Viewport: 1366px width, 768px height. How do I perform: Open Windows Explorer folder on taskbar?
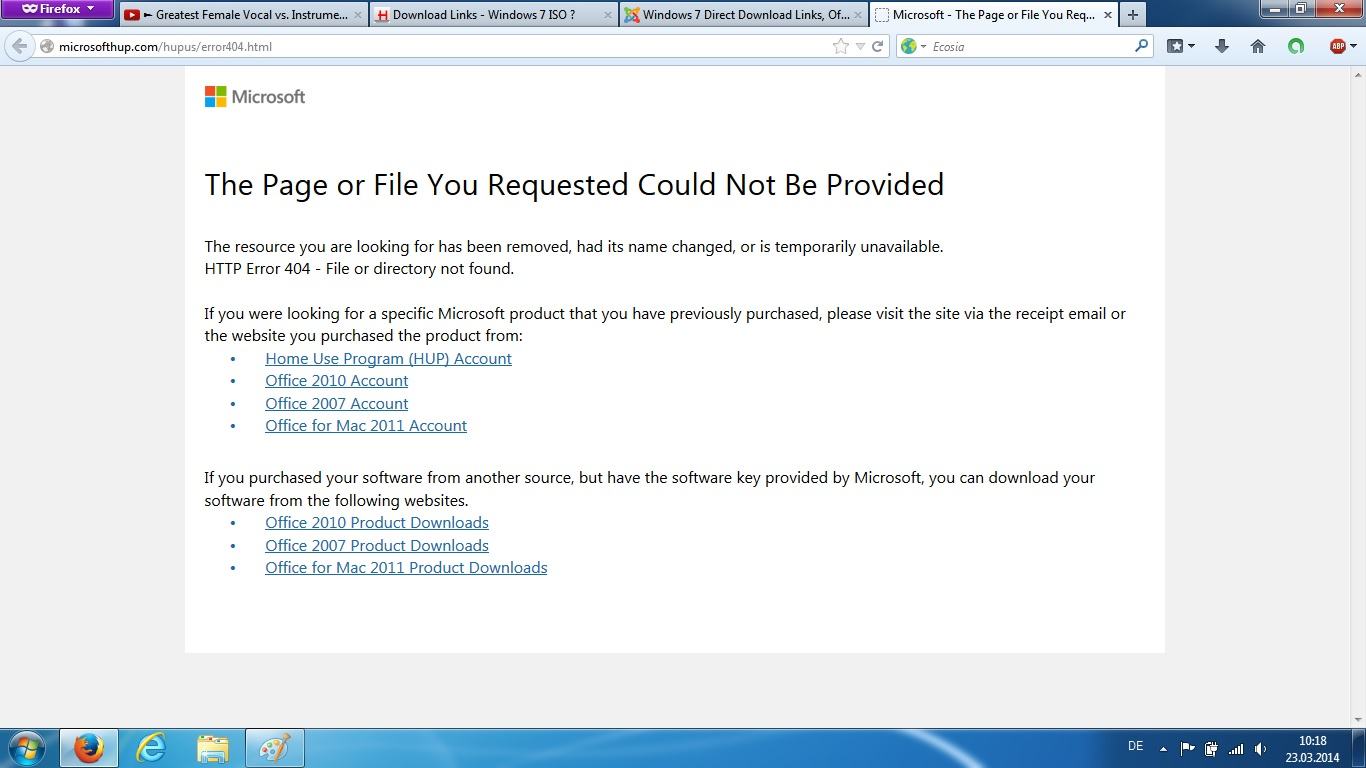(x=213, y=748)
